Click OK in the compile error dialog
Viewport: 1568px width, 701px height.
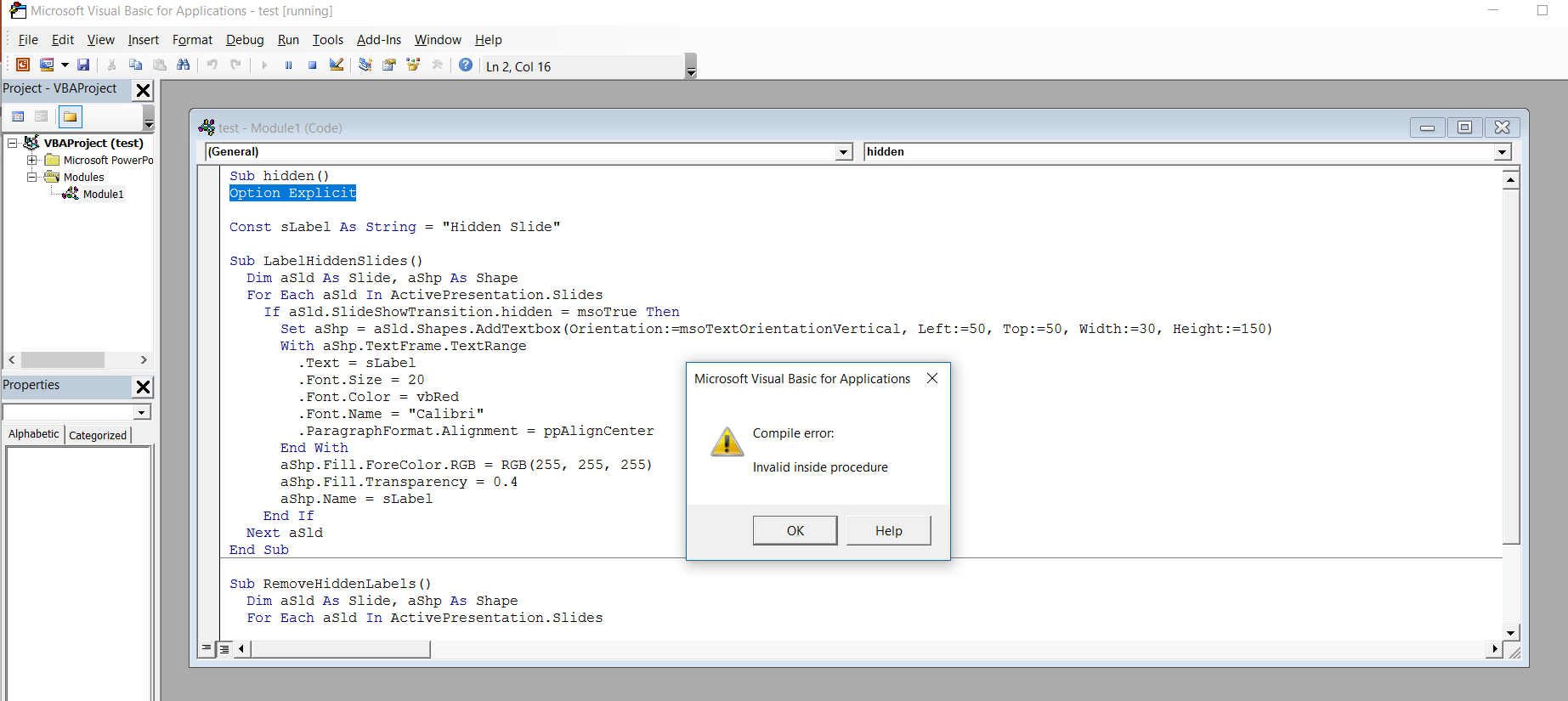point(795,530)
